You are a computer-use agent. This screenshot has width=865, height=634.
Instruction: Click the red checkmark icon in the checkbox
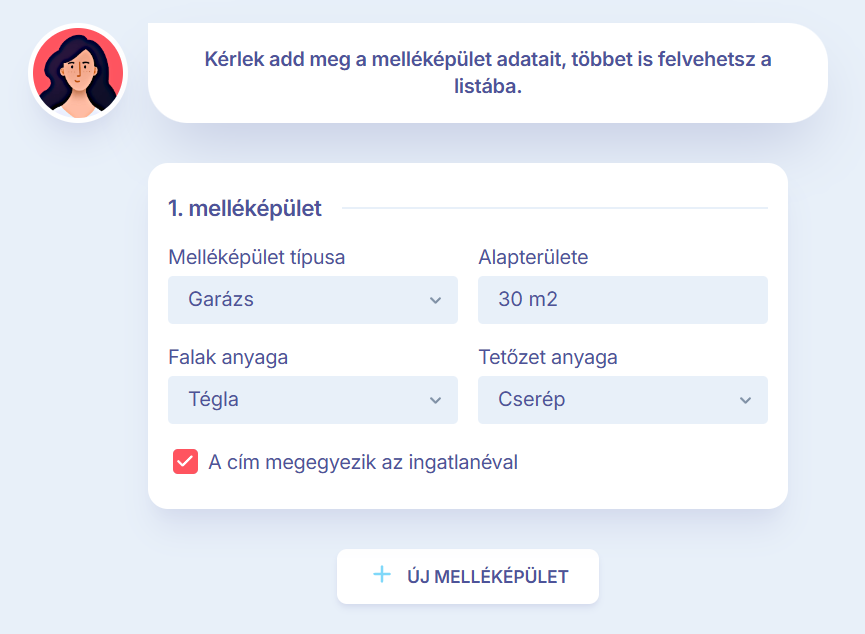click(x=184, y=461)
